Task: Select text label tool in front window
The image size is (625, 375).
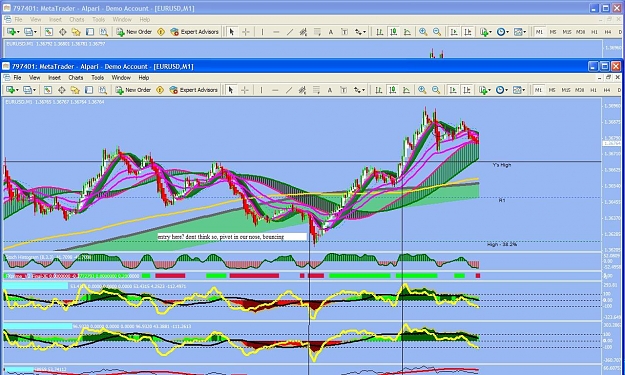Action: [x=344, y=90]
